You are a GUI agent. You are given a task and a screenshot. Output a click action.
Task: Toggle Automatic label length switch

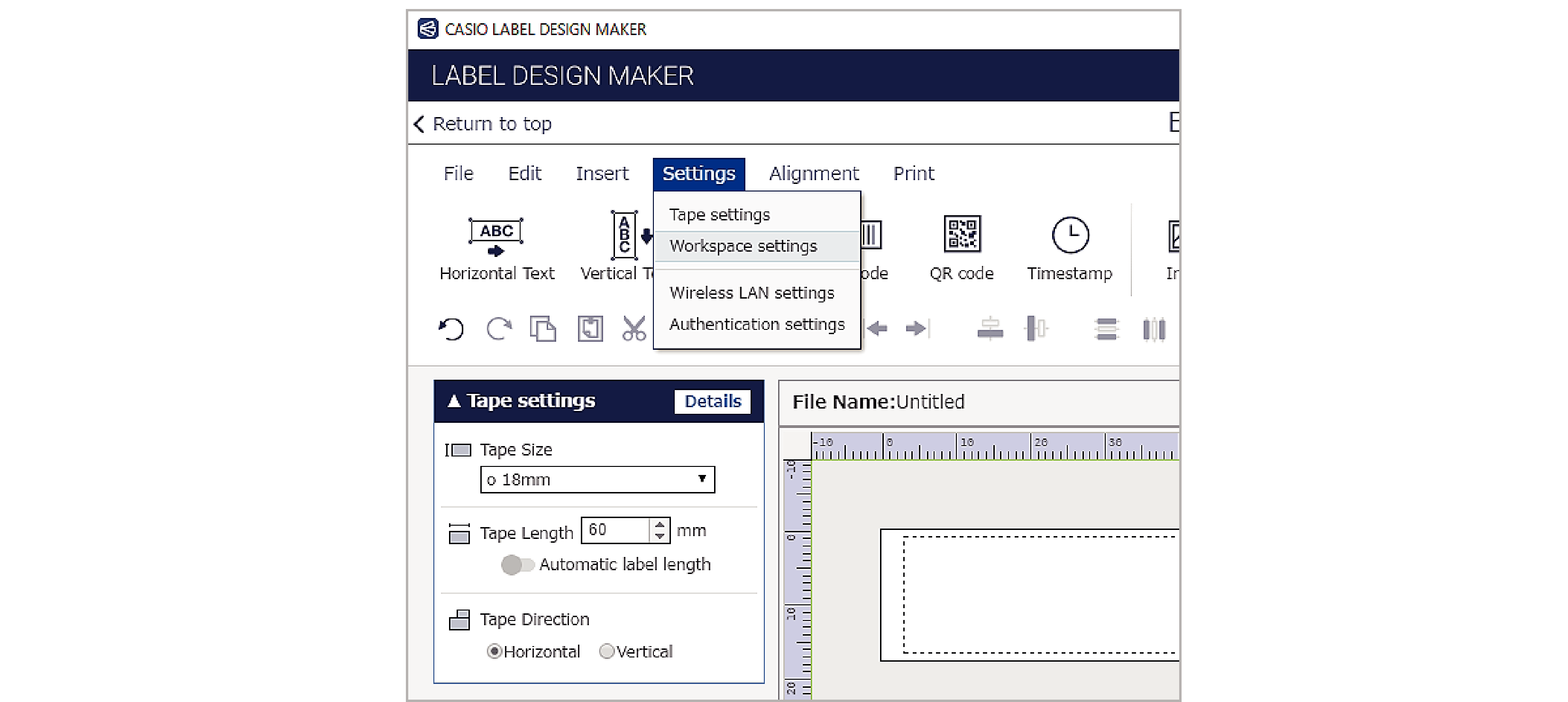coord(517,565)
